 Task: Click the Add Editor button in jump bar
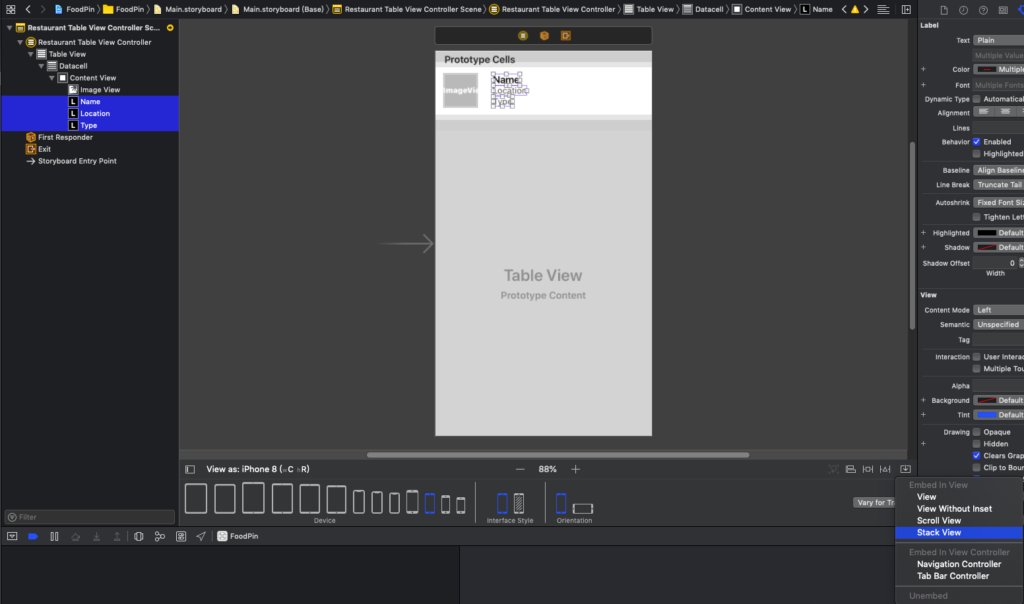tap(906, 9)
